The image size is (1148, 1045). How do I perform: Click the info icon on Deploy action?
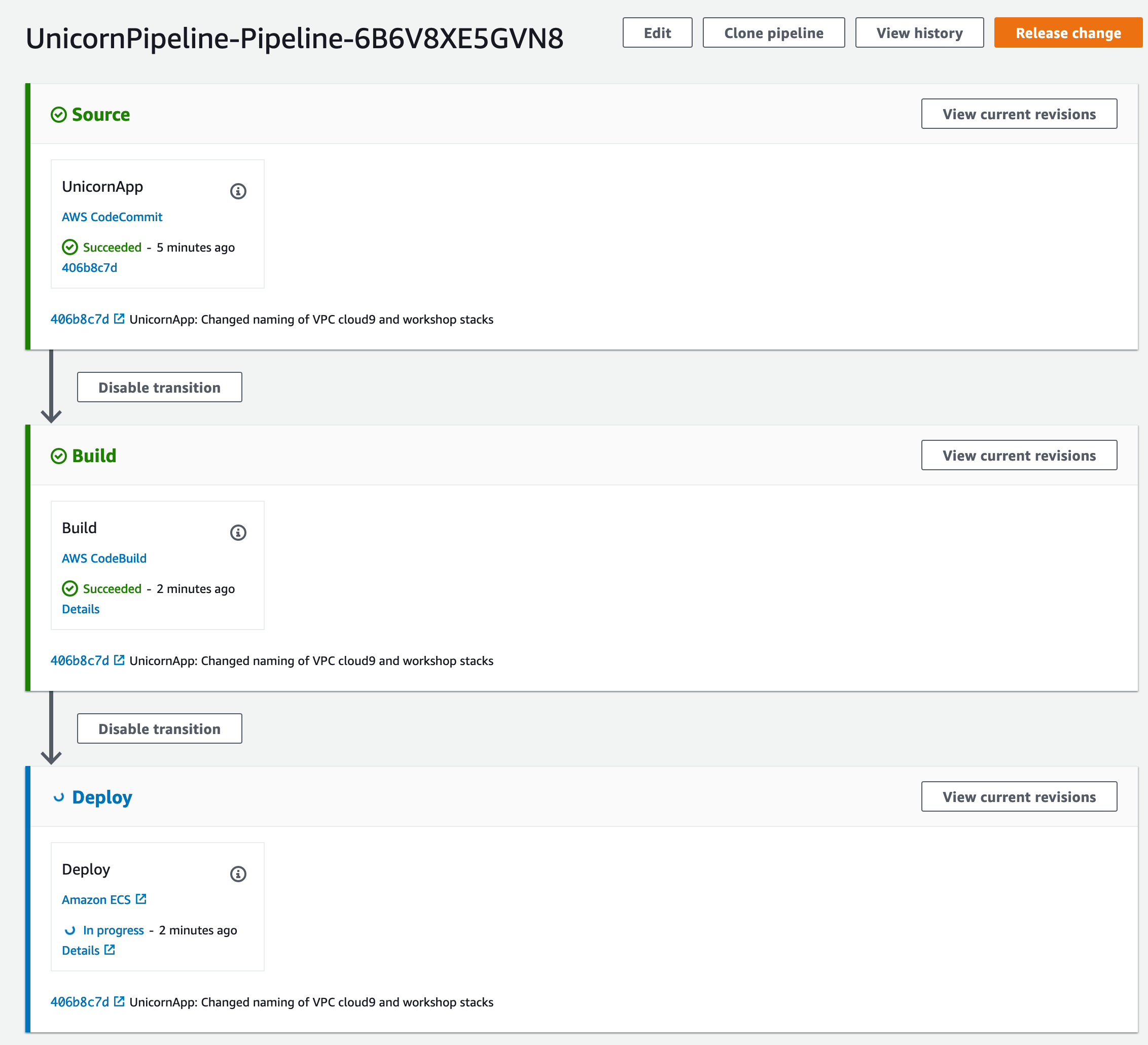click(x=238, y=874)
